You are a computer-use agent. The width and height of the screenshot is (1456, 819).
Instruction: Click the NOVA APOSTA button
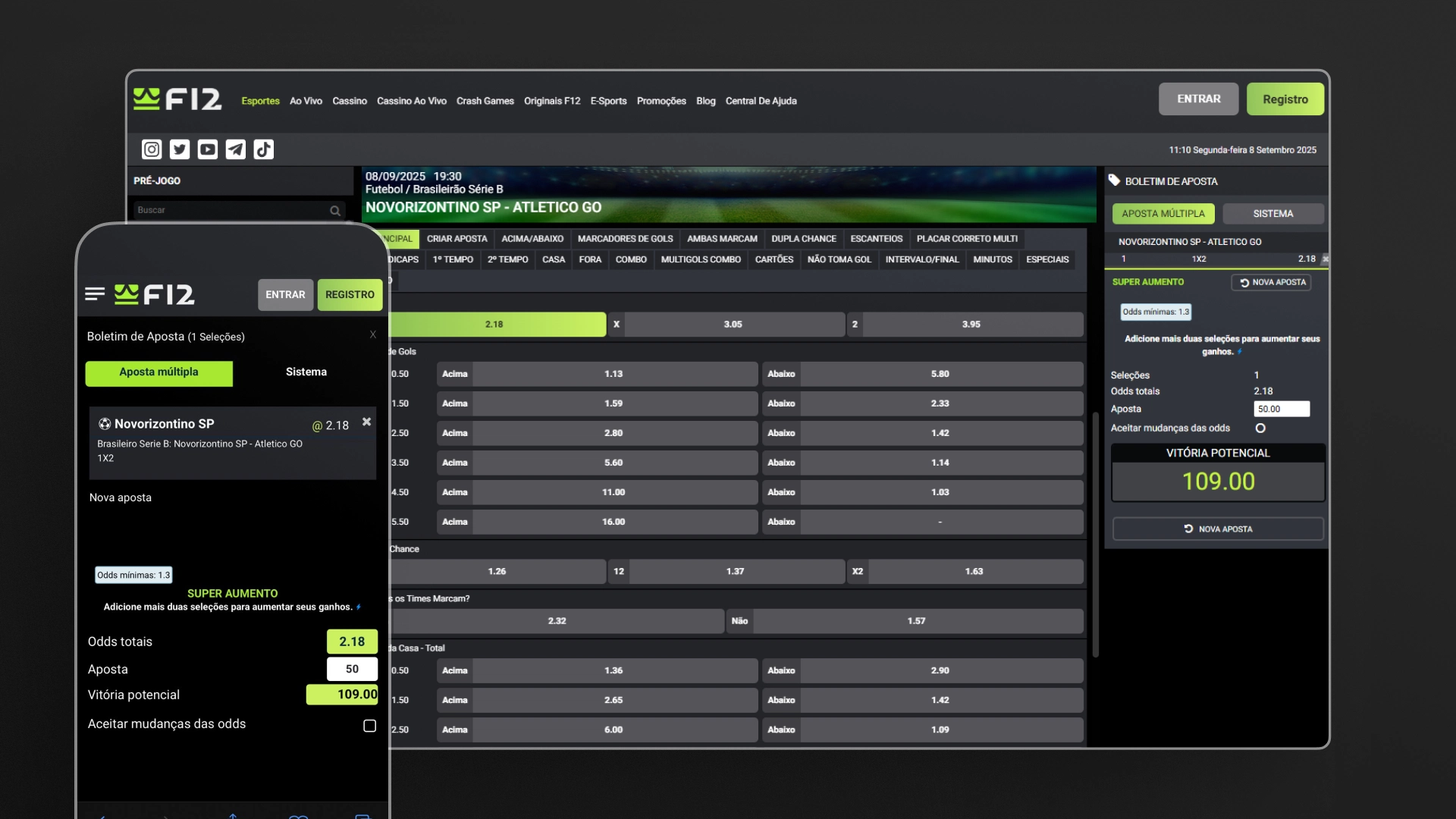(1217, 529)
